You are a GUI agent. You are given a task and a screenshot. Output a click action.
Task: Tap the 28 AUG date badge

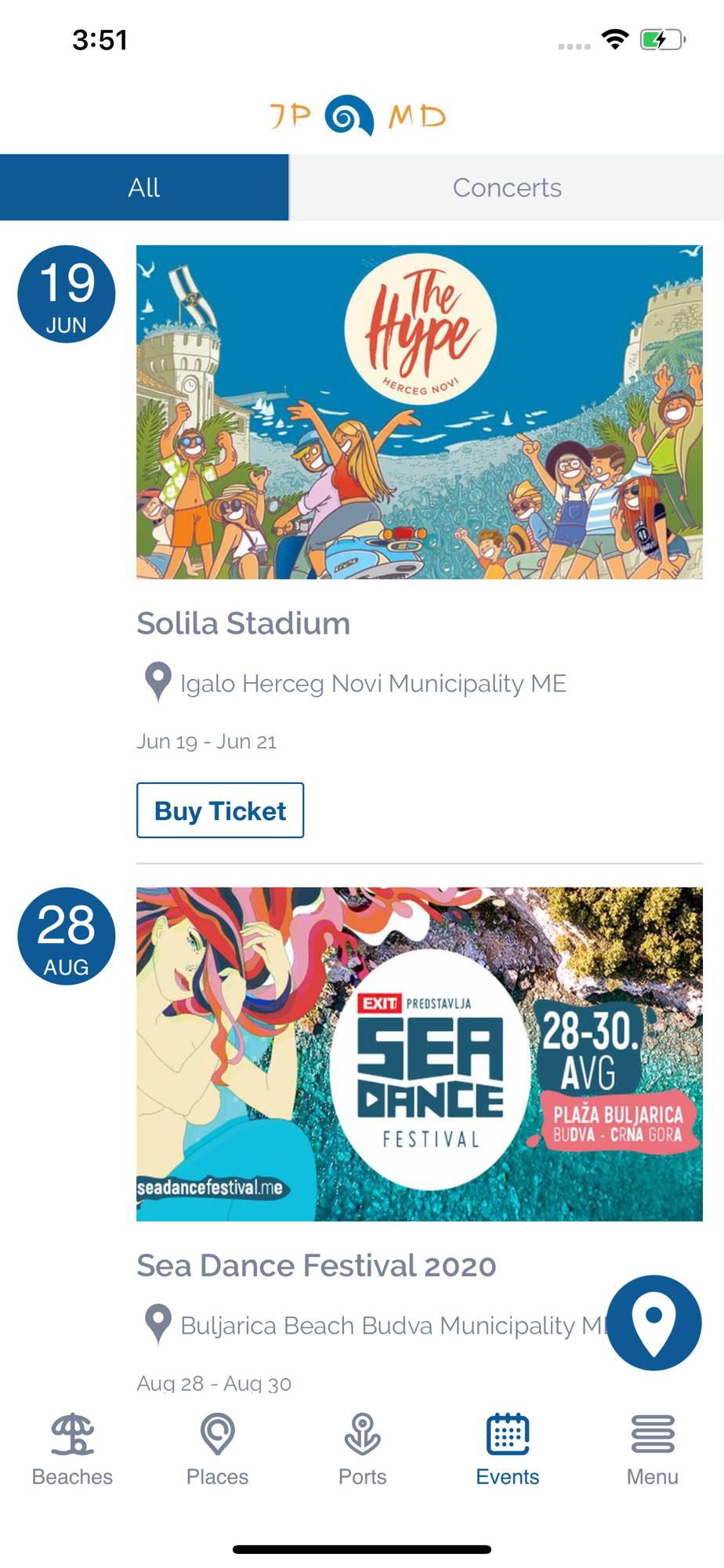point(67,936)
